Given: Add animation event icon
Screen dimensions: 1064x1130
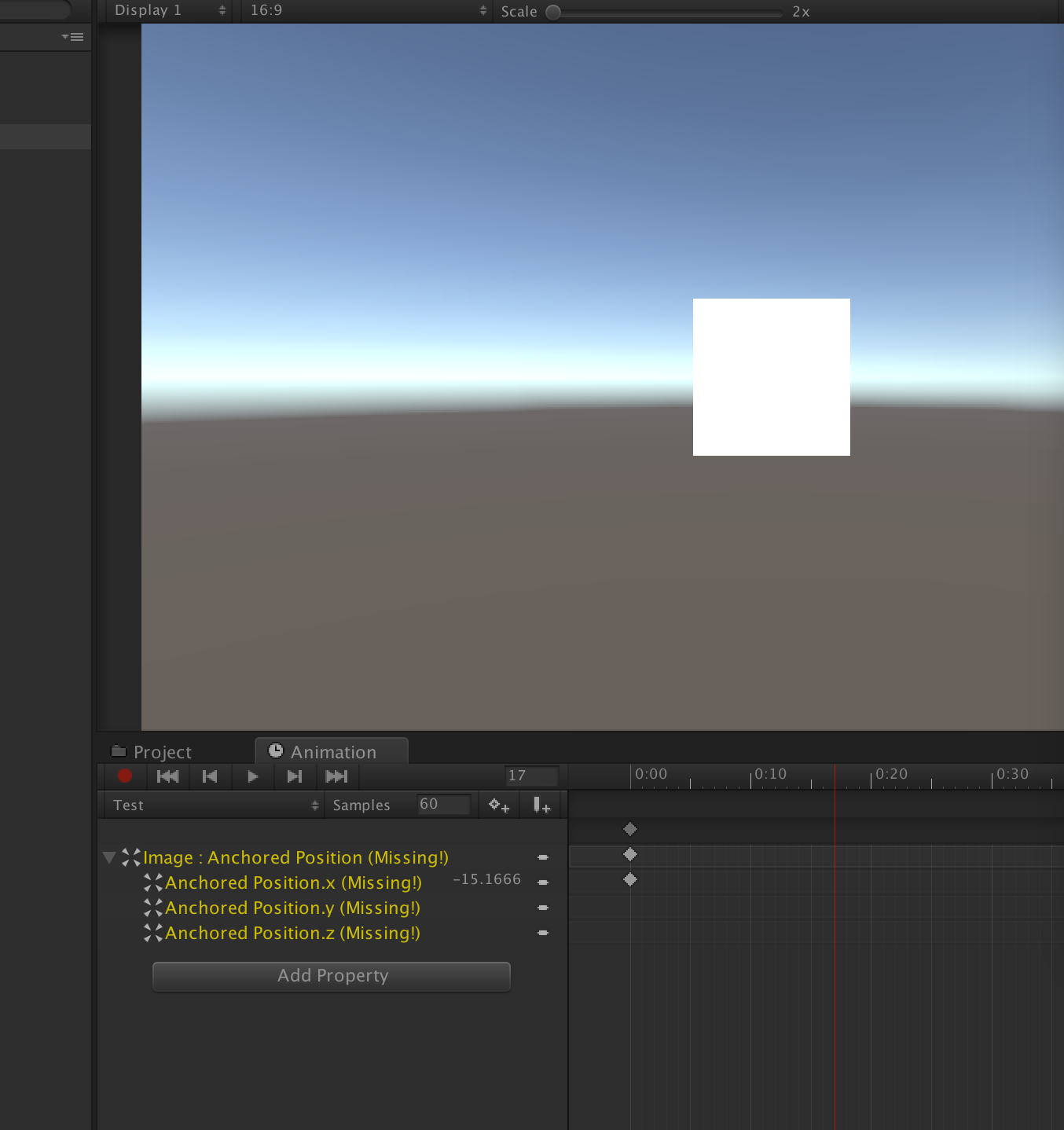Looking at the screenshot, I should [x=541, y=805].
